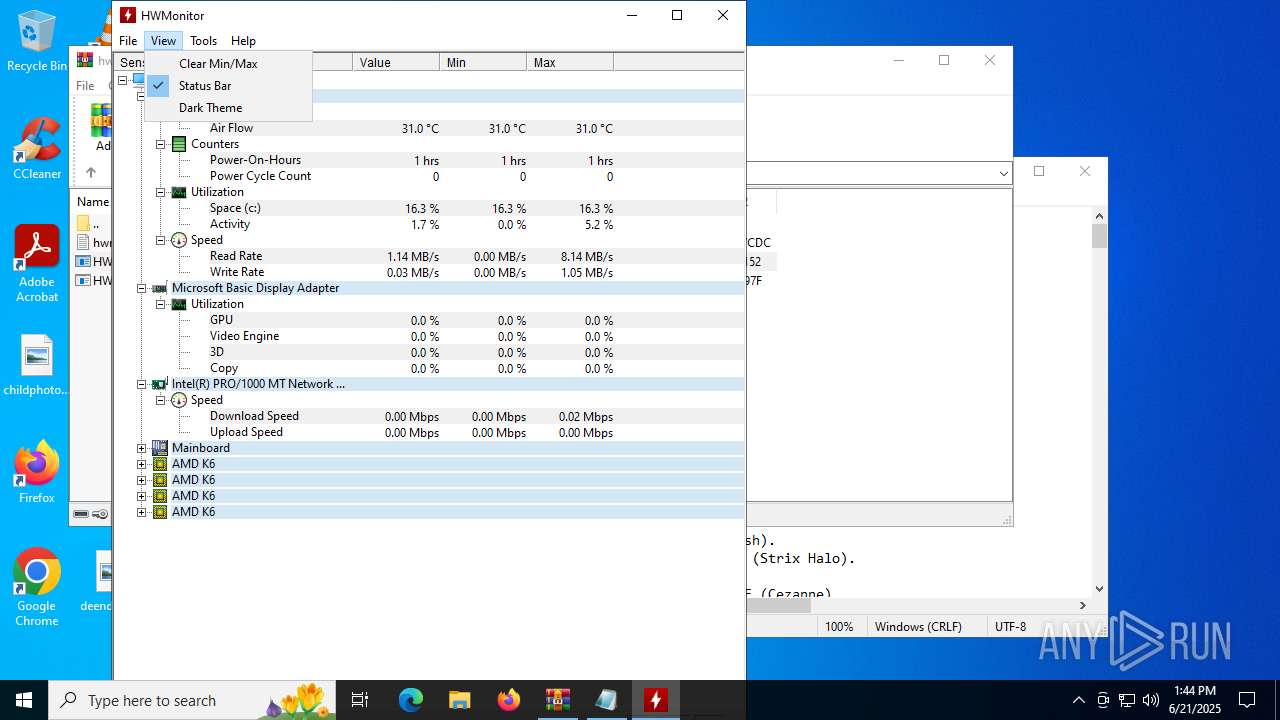Click the Value column header
1280x720 pixels.
click(x=396, y=62)
